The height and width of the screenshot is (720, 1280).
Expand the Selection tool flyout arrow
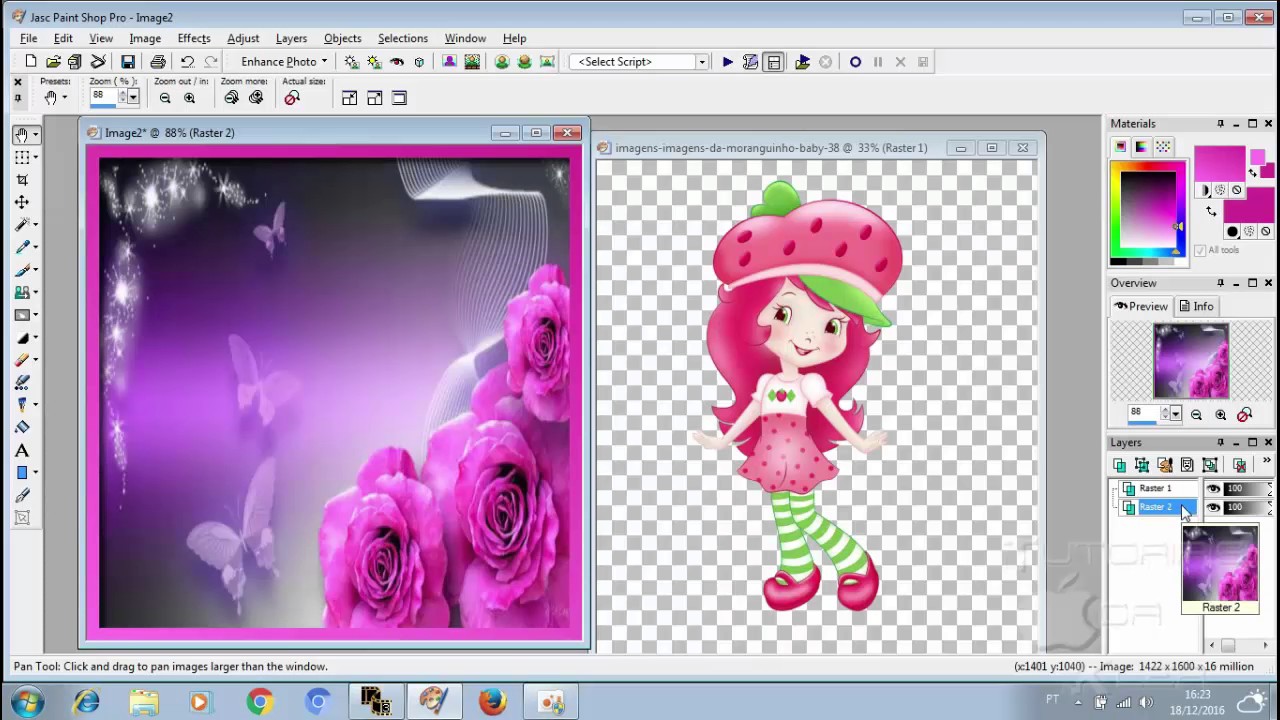pos(36,157)
